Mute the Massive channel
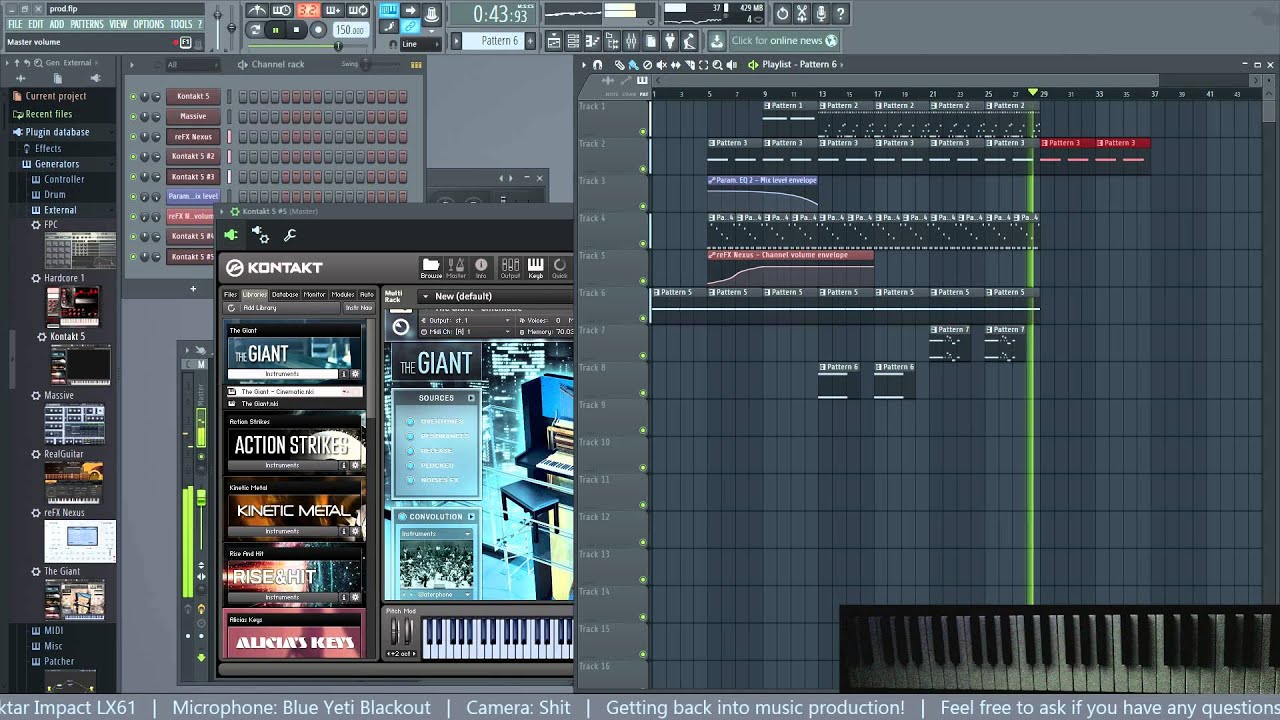The width and height of the screenshot is (1280, 720). point(133,117)
